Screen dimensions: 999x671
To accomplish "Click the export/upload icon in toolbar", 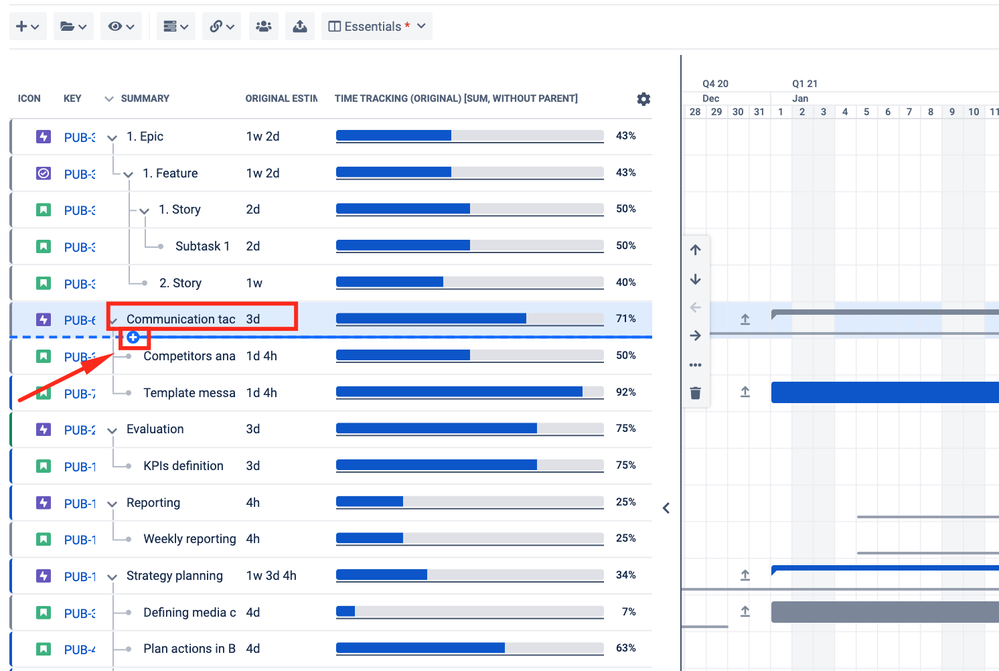I will click(x=299, y=27).
